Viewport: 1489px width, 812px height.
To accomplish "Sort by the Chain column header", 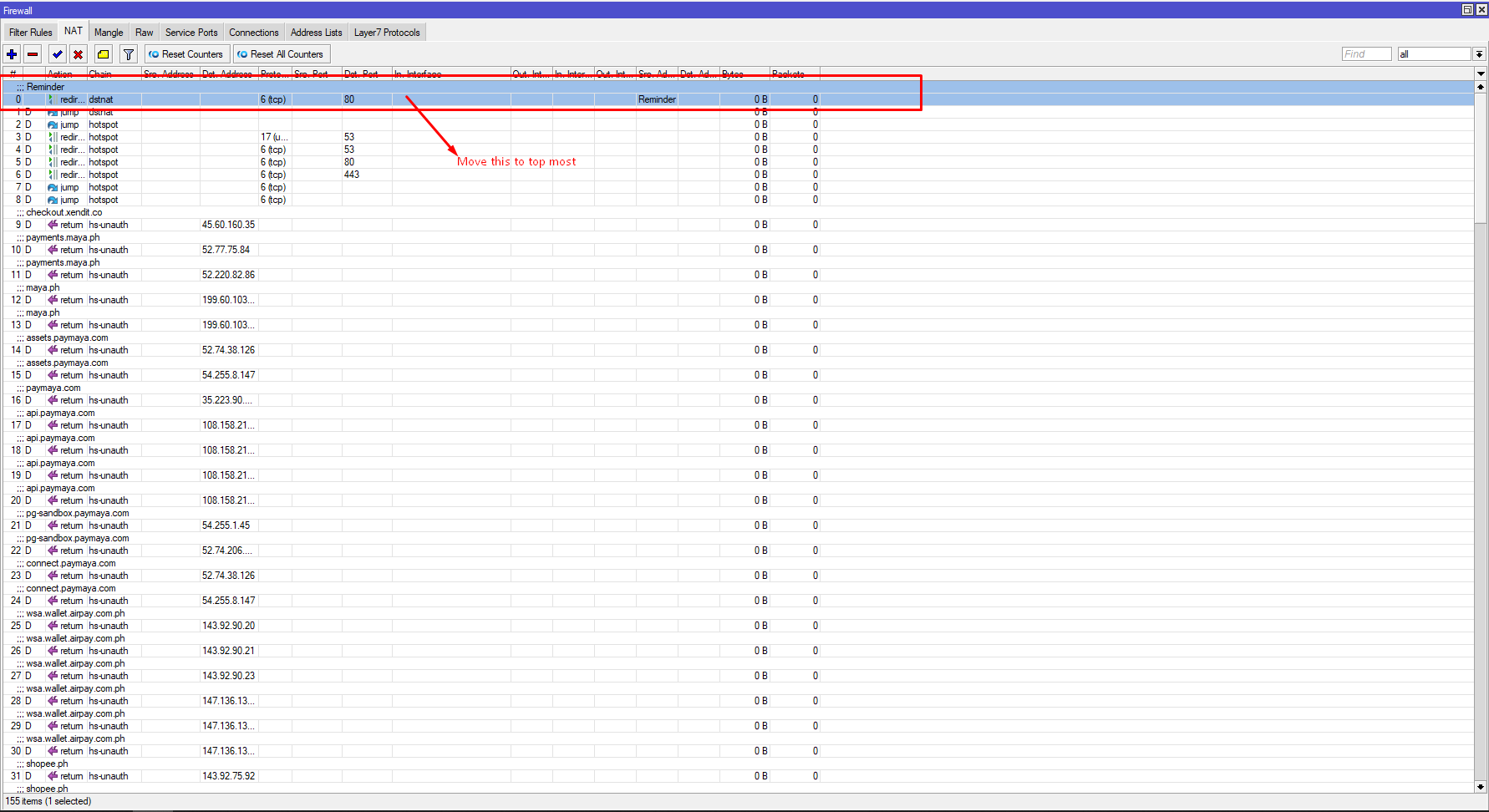I will (x=113, y=74).
